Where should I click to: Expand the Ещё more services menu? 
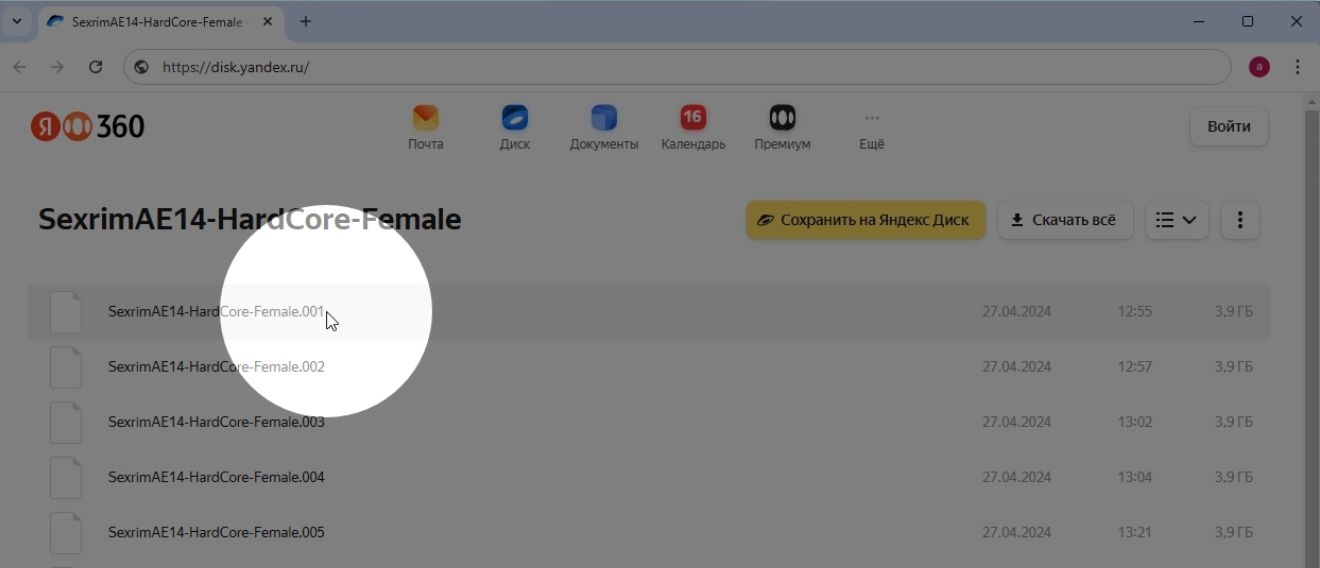click(x=872, y=128)
